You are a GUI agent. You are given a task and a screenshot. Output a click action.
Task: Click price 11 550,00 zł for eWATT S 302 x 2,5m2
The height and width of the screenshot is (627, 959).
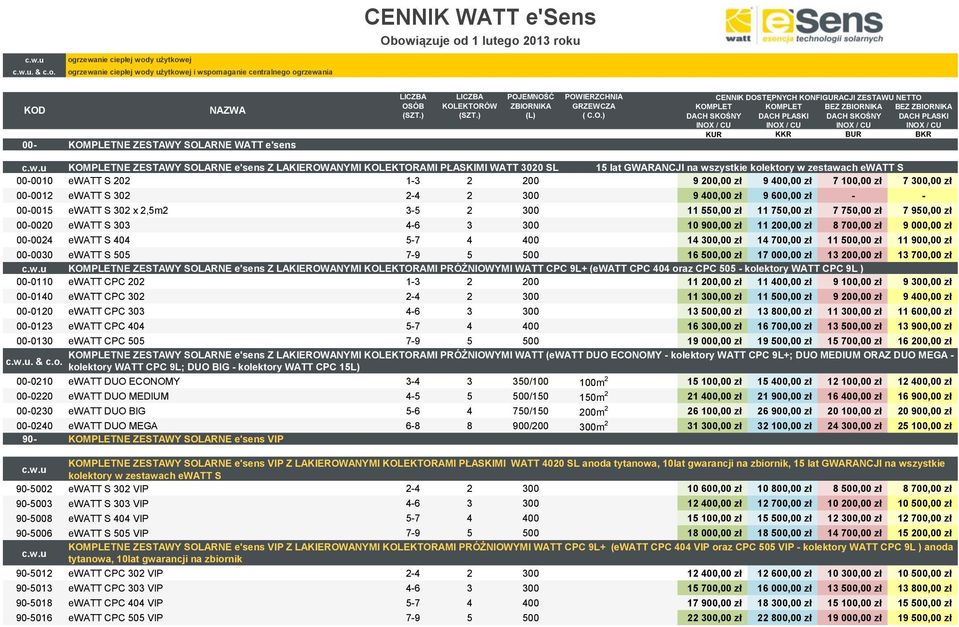tap(714, 210)
